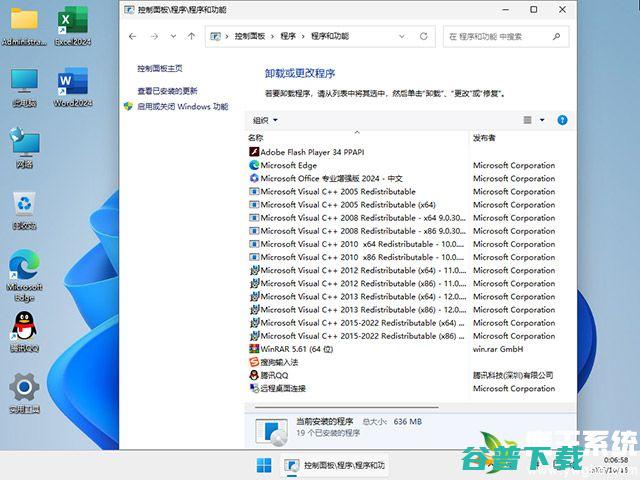Click 程序 breadcrumb segment
Screen dimensions: 640x480
(x=288, y=36)
